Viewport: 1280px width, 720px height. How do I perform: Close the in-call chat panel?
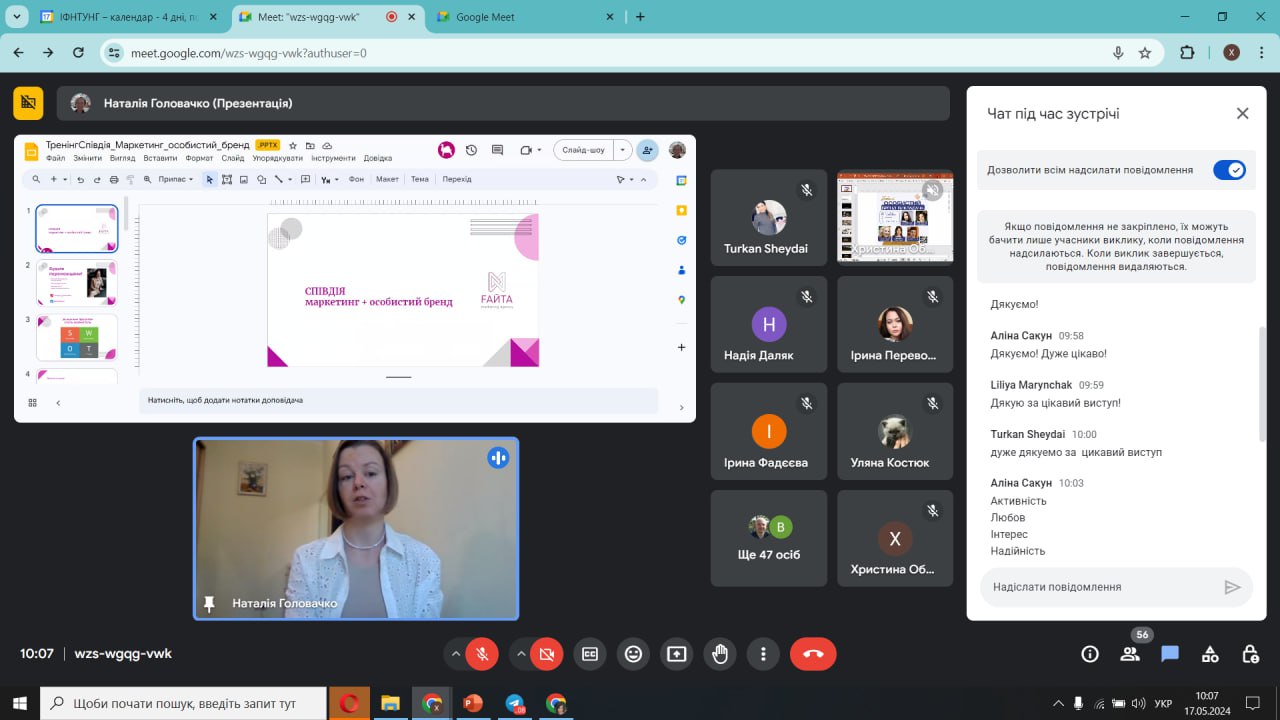point(1242,114)
